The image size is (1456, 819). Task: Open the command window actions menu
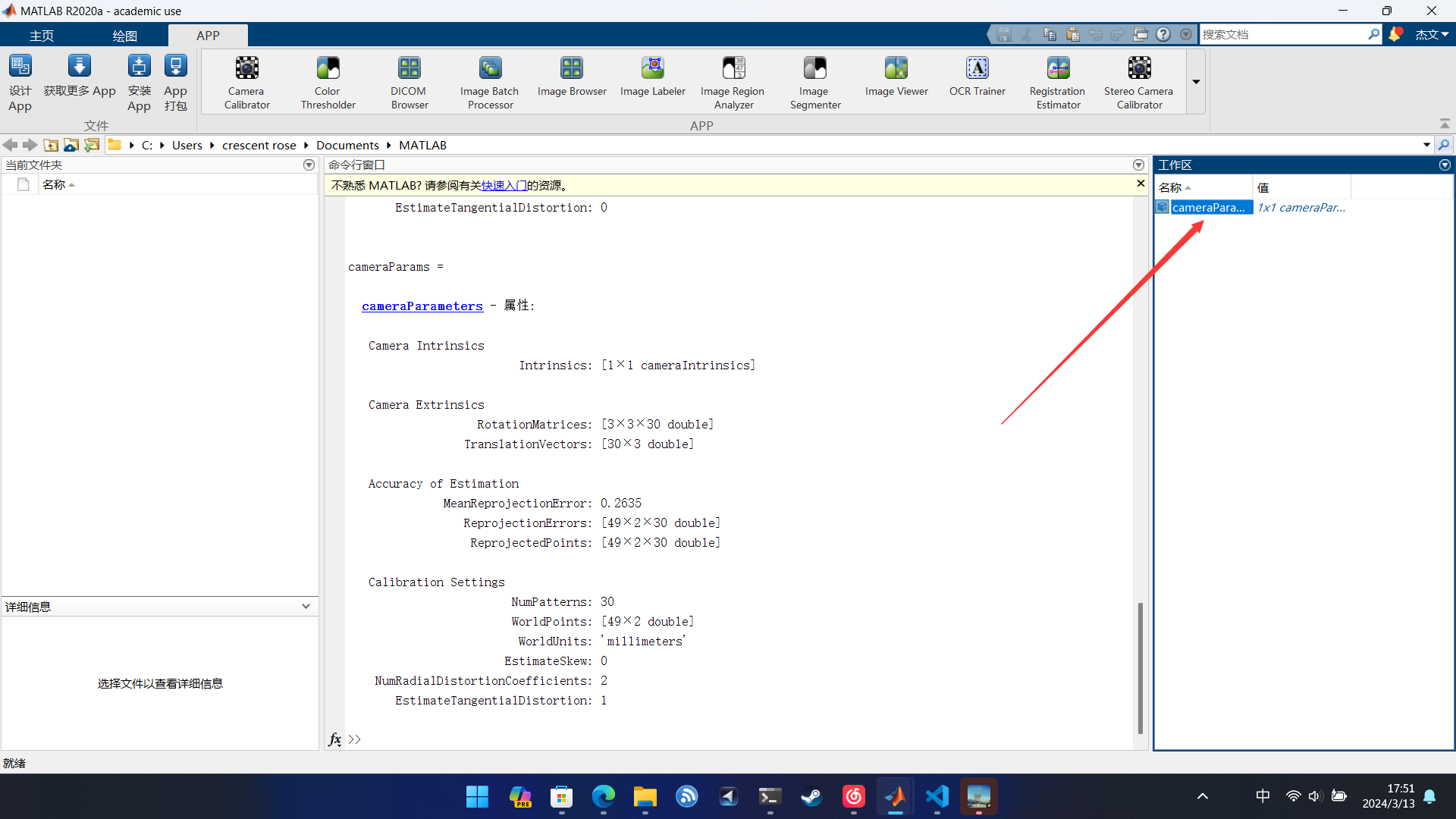[1138, 165]
